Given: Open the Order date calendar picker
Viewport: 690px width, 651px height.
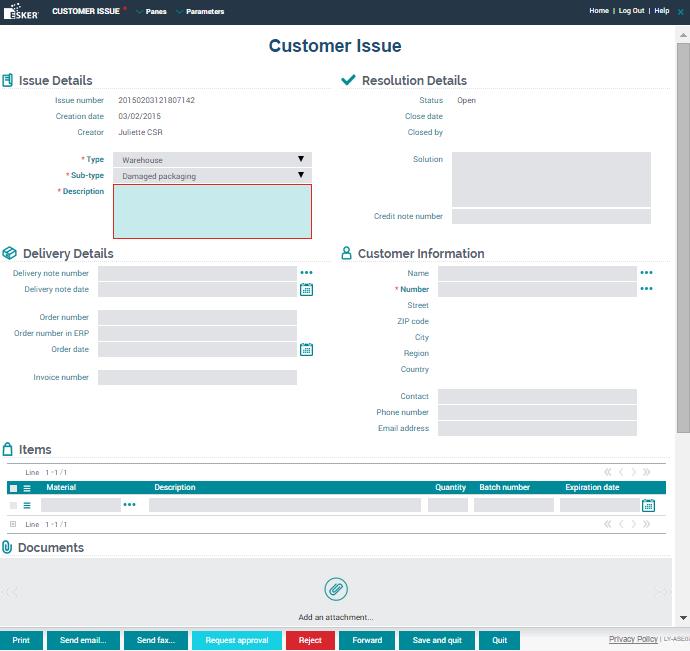Looking at the screenshot, I should click(307, 350).
